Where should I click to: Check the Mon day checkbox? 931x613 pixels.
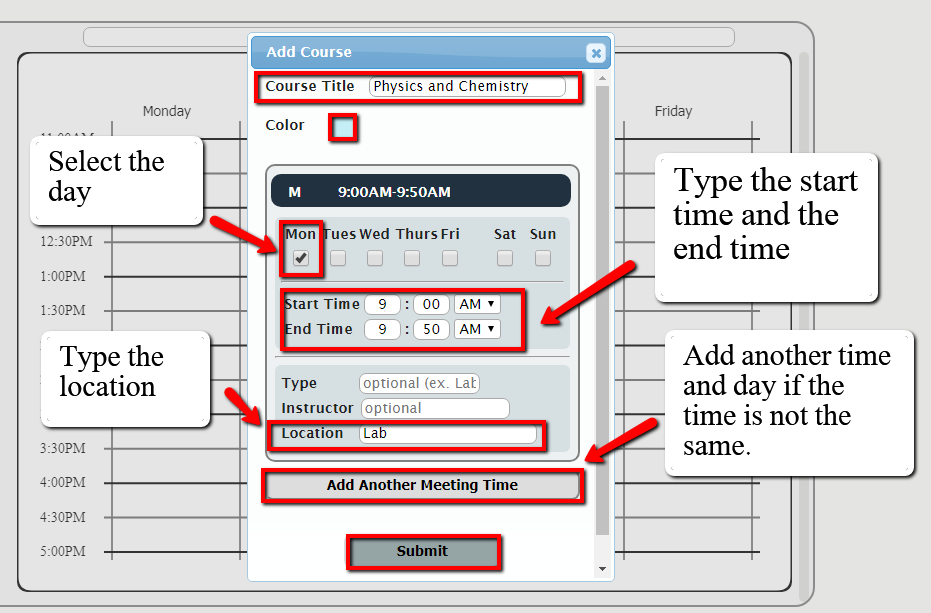pyautogui.click(x=303, y=258)
